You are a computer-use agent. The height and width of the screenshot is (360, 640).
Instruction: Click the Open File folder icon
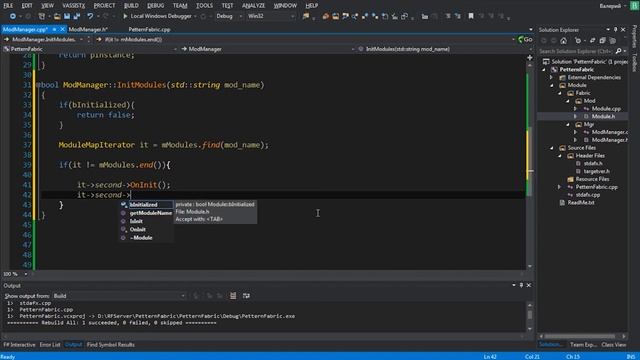coord(57,16)
